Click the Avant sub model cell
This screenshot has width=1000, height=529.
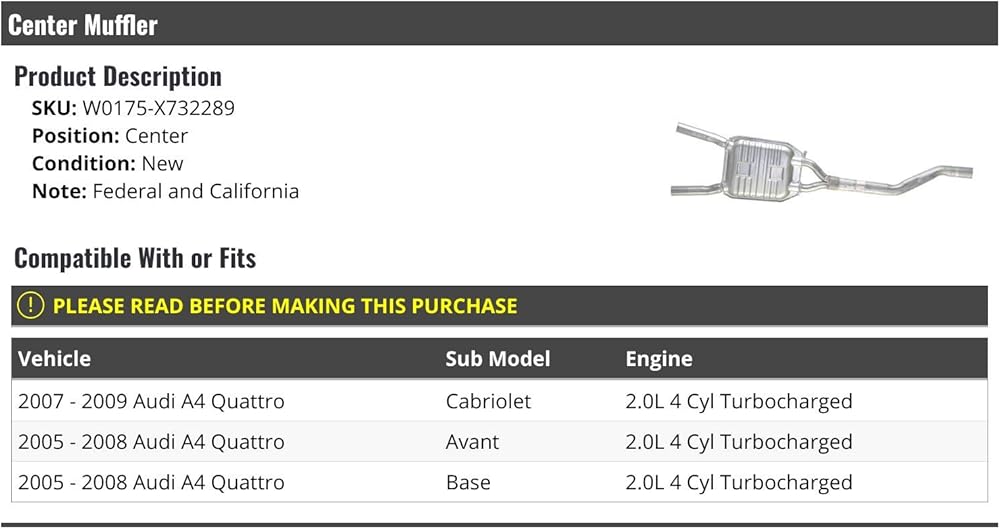coord(472,442)
